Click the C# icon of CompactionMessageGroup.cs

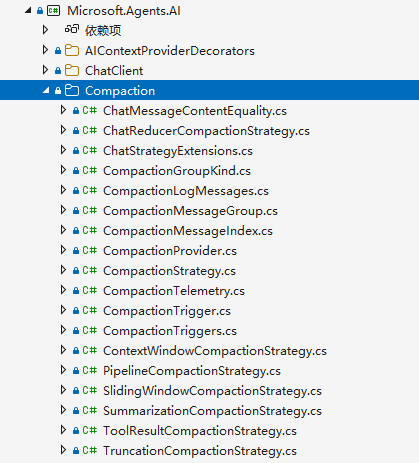90,210
